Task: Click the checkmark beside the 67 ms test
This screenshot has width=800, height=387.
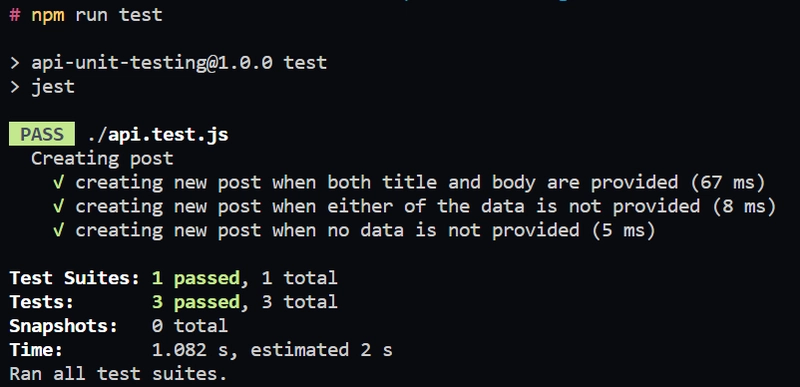Action: coord(59,182)
